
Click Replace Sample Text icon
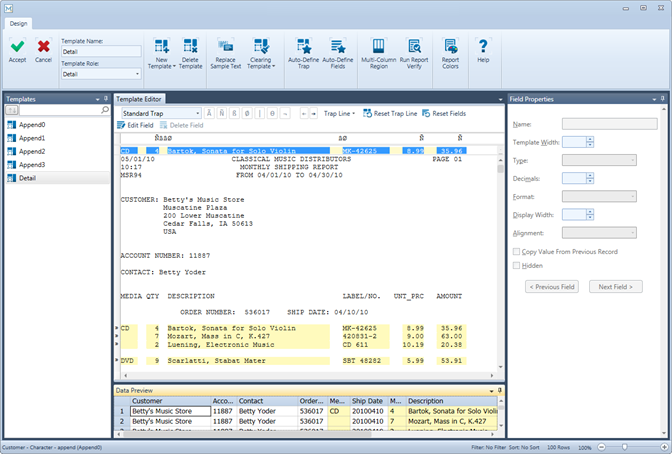click(x=228, y=48)
